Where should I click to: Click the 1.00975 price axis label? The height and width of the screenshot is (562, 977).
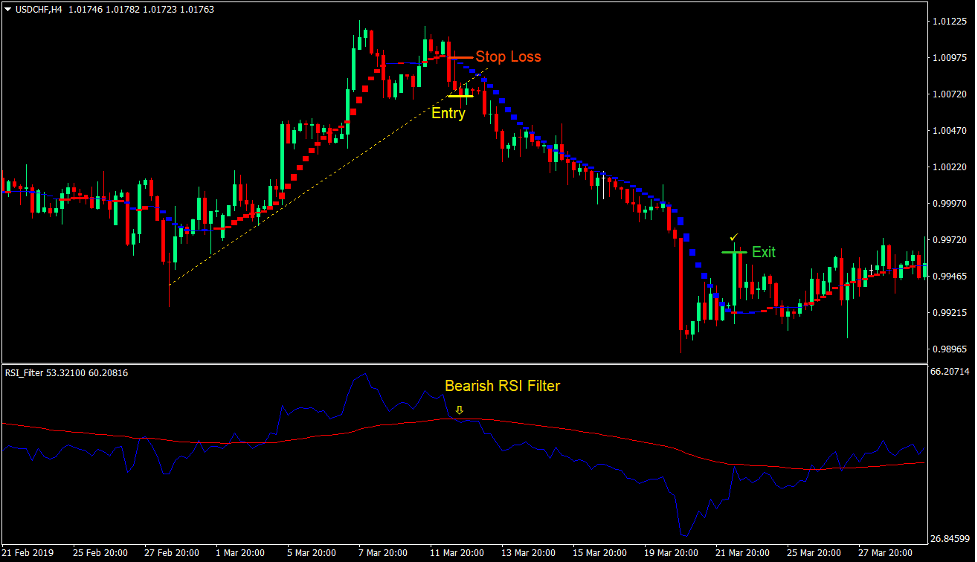pos(949,58)
